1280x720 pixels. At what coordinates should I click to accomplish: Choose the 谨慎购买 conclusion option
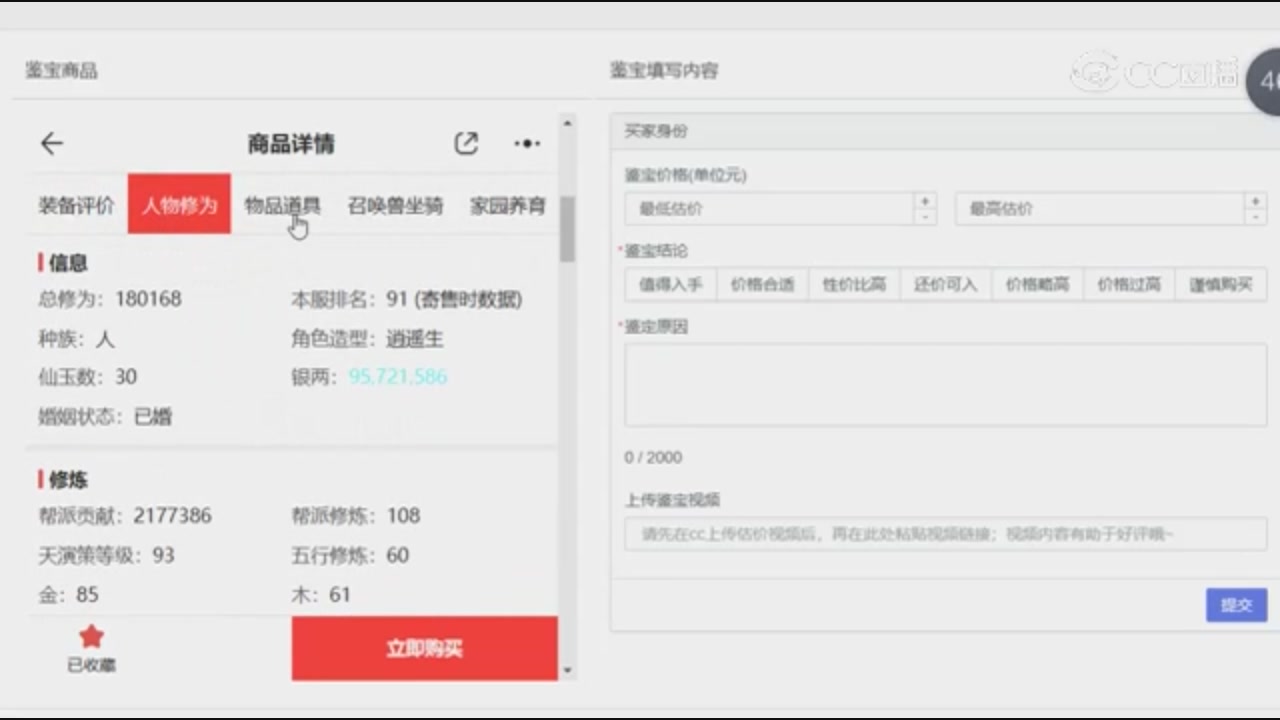pos(1221,284)
